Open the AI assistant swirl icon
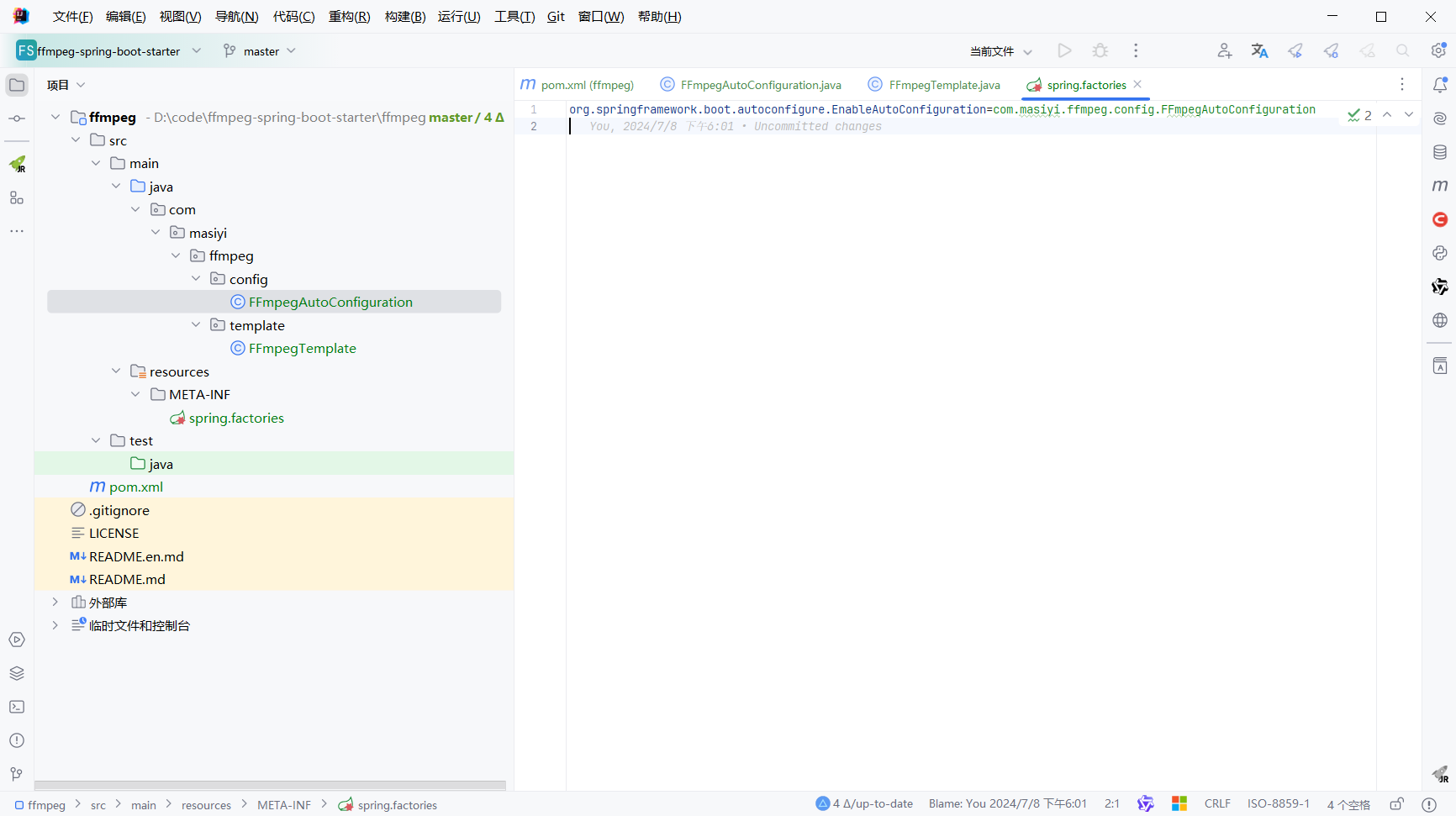Image resolution: width=1456 pixels, height=816 pixels. click(x=1440, y=118)
